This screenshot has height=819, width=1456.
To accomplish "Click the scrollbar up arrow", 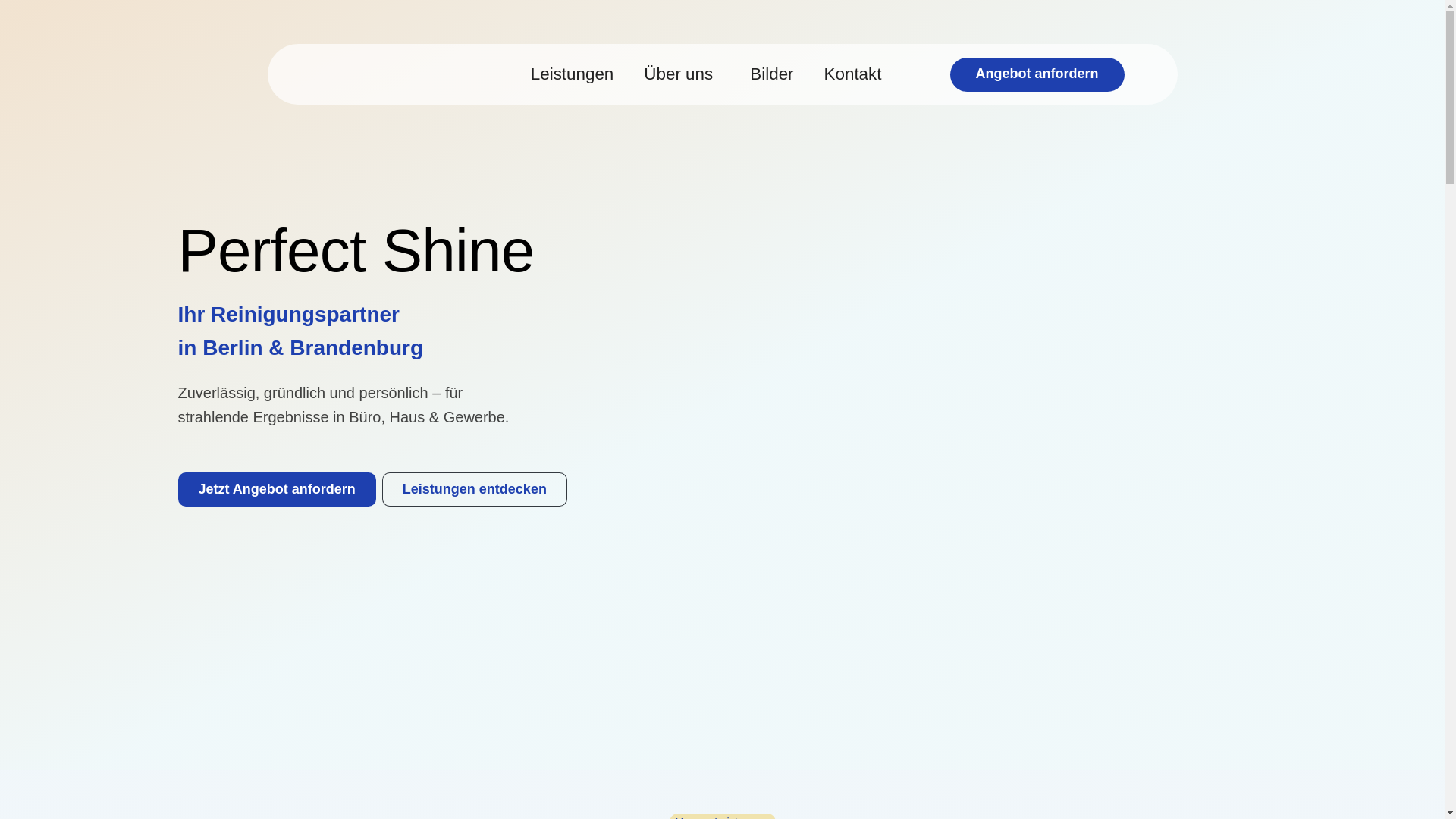I will pos(1450,6).
